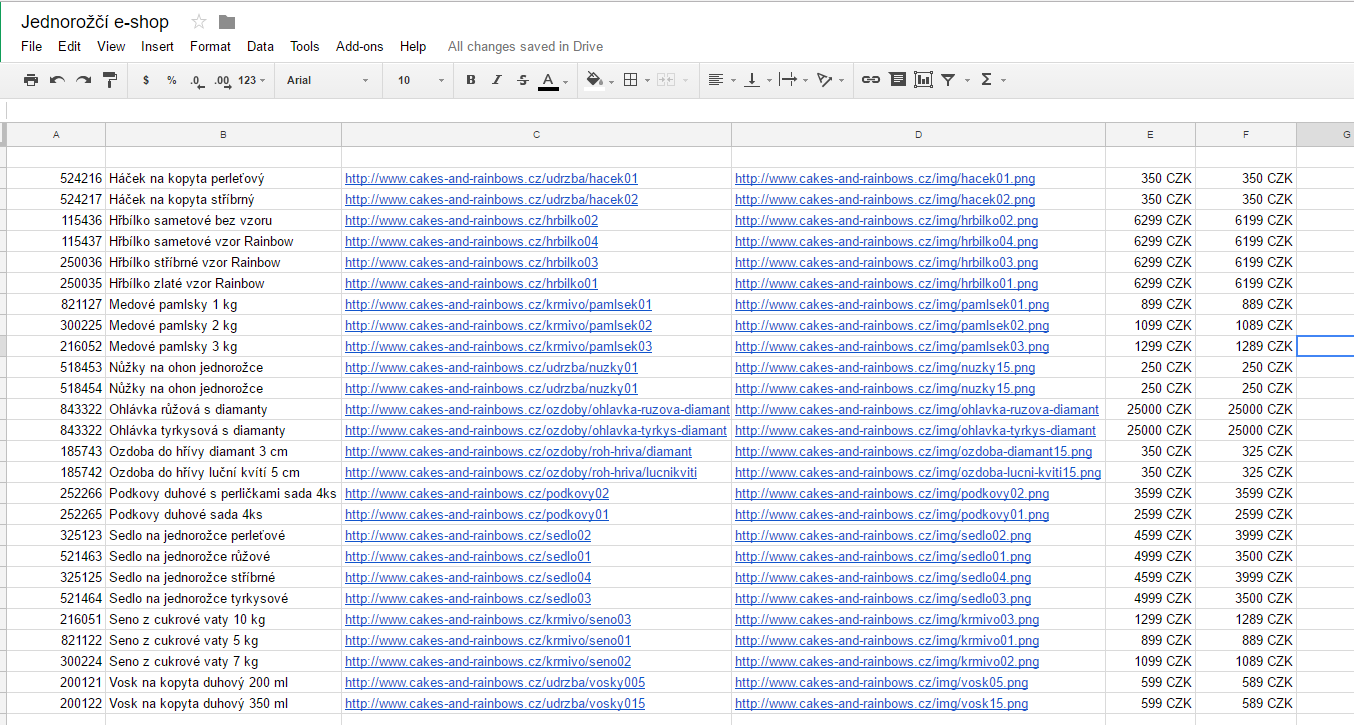Open the fill color paint bucket
The width and height of the screenshot is (1354, 725).
click(x=594, y=80)
